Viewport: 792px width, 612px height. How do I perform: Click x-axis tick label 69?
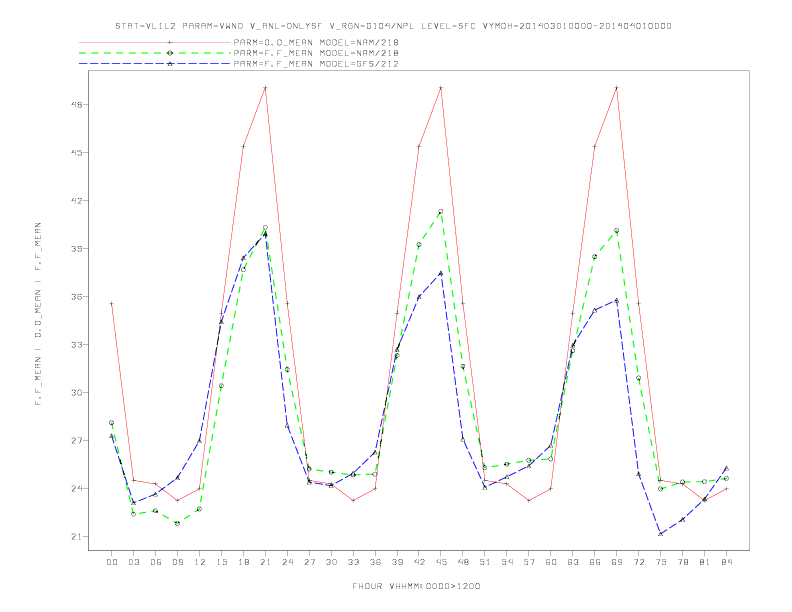click(x=617, y=562)
